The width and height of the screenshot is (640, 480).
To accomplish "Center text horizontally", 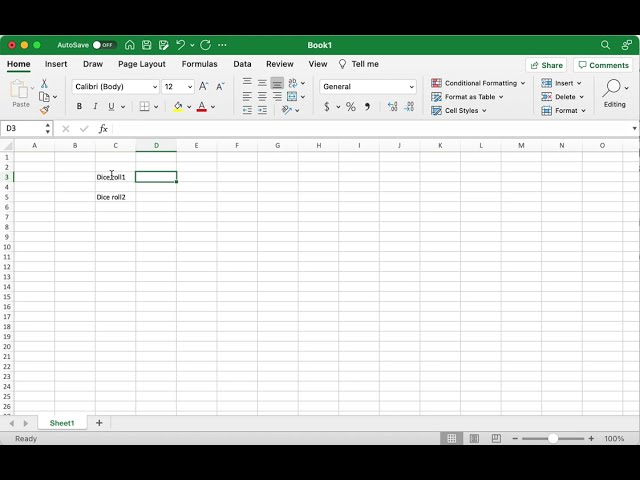I will pos(262,97).
